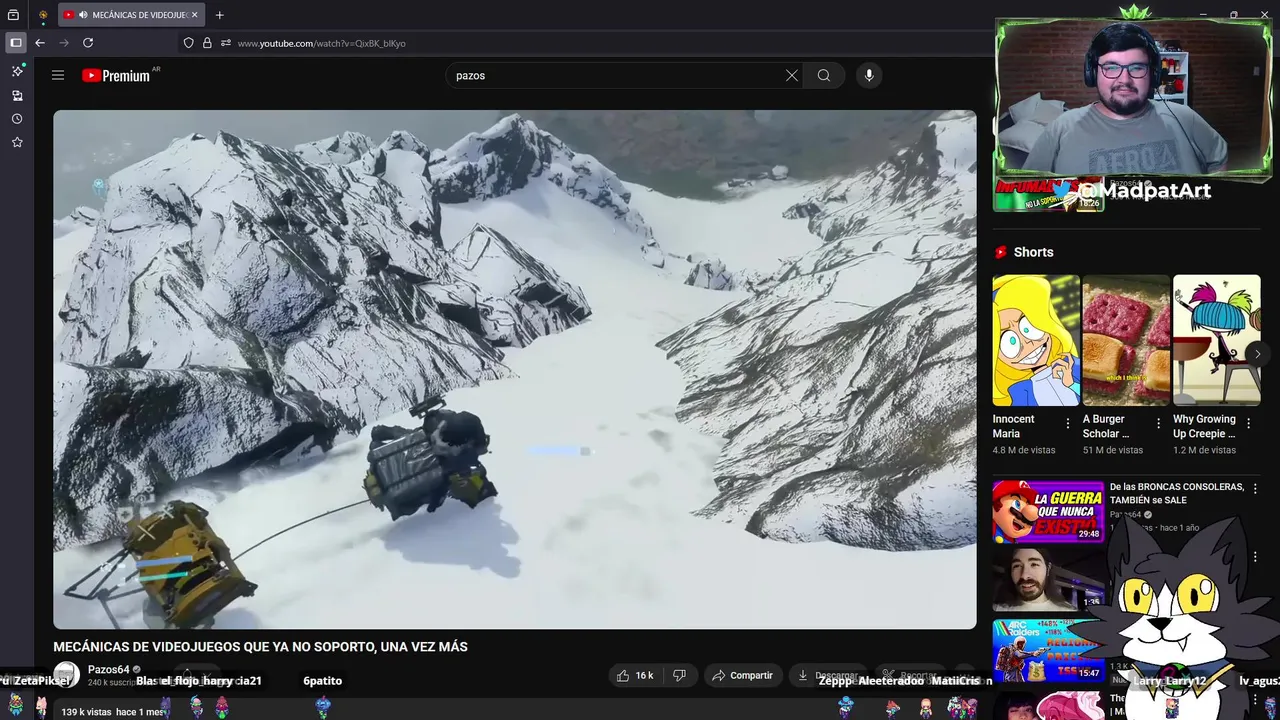Open Innocent Maria short thumbnail
This screenshot has width=1280, height=720.
[1036, 340]
